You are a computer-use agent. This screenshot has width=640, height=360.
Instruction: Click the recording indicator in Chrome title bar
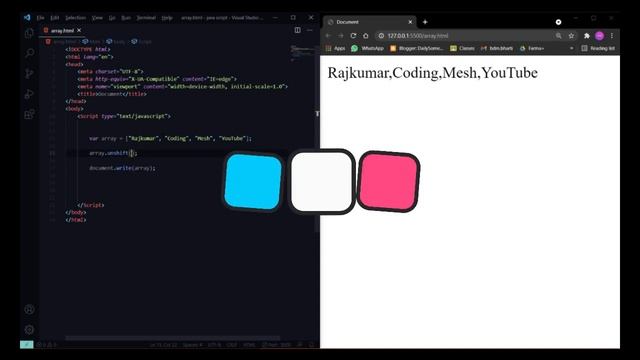tap(558, 22)
